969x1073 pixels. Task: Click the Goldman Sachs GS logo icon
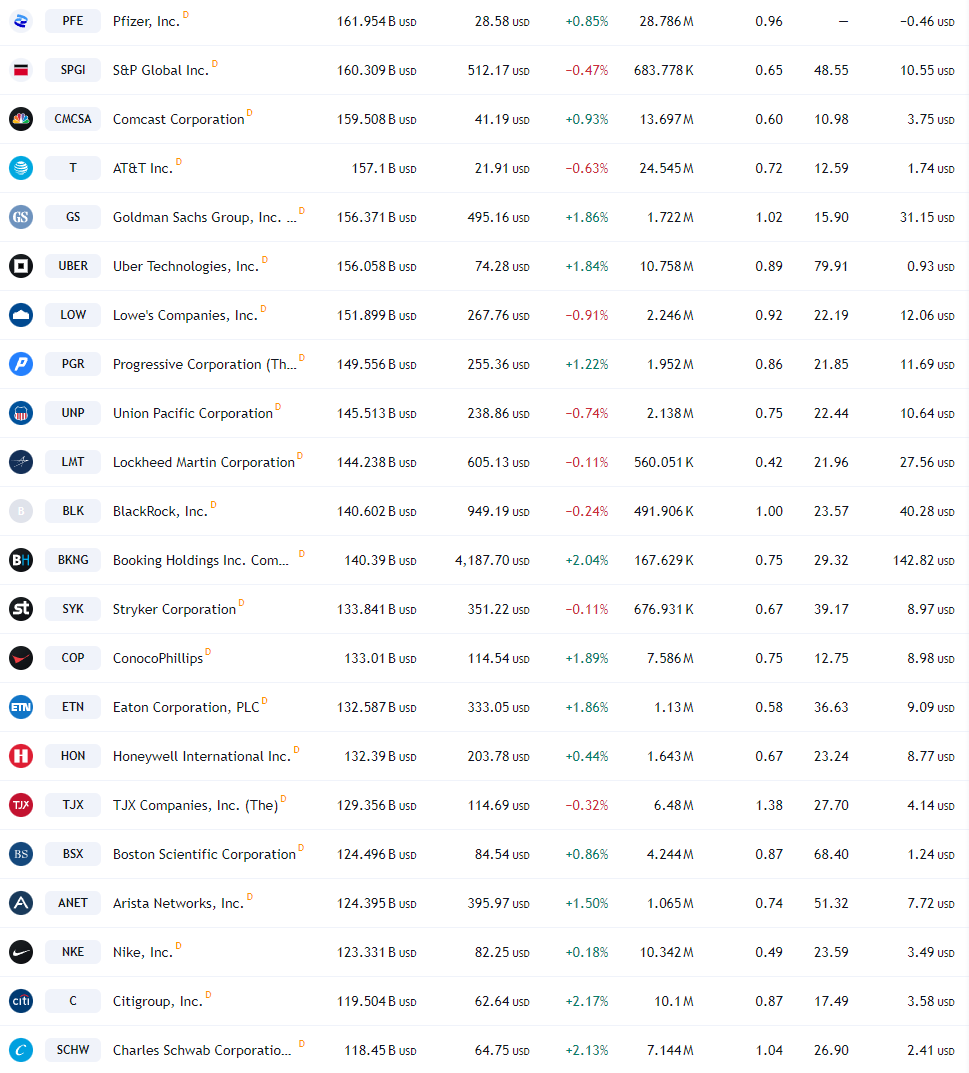[21, 217]
